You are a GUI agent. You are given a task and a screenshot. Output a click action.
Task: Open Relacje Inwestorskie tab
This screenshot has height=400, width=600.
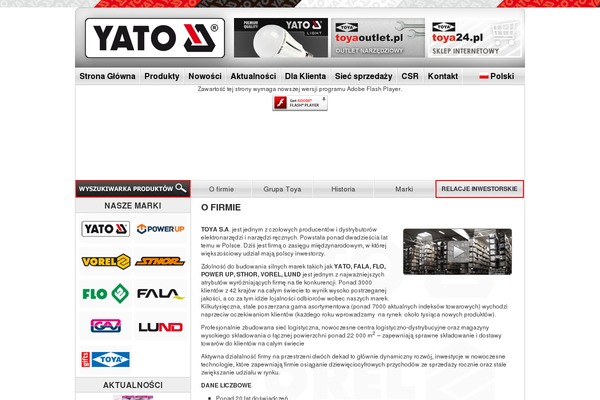(479, 189)
